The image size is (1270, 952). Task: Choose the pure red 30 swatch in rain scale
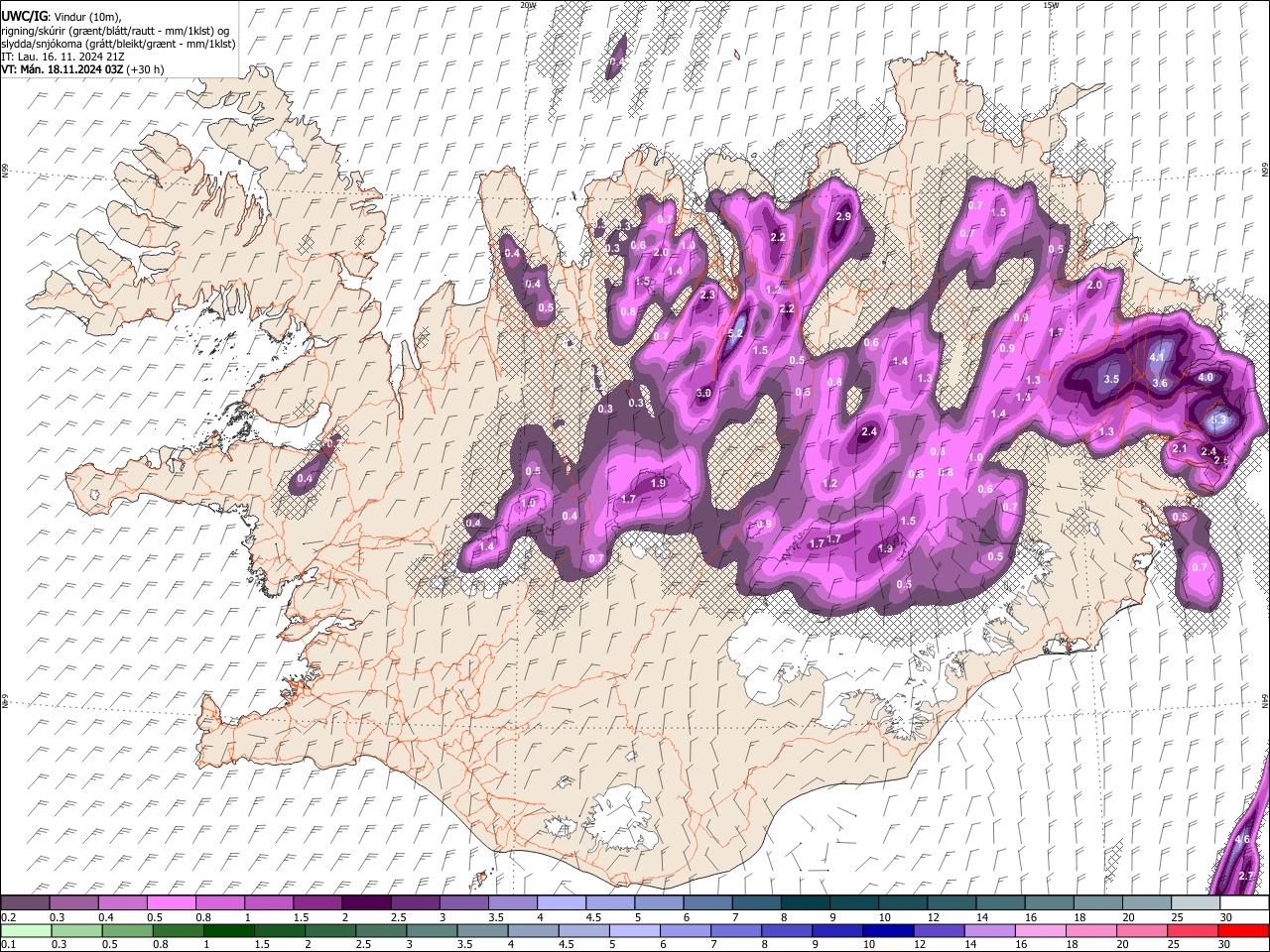click(1243, 930)
